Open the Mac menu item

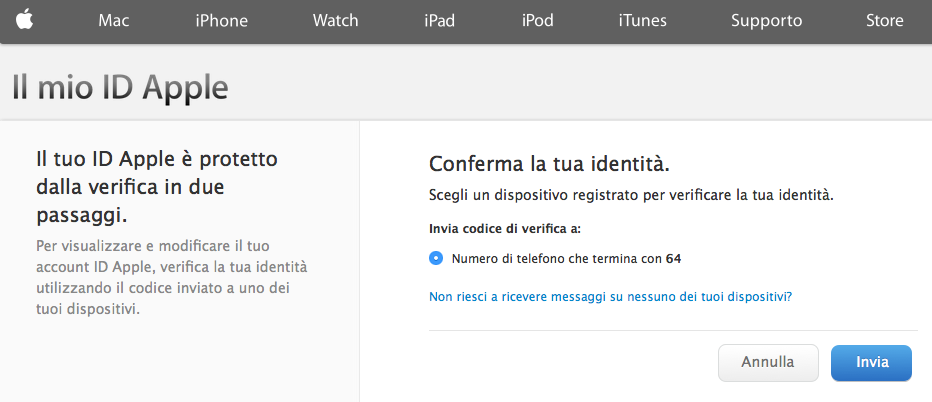114,21
